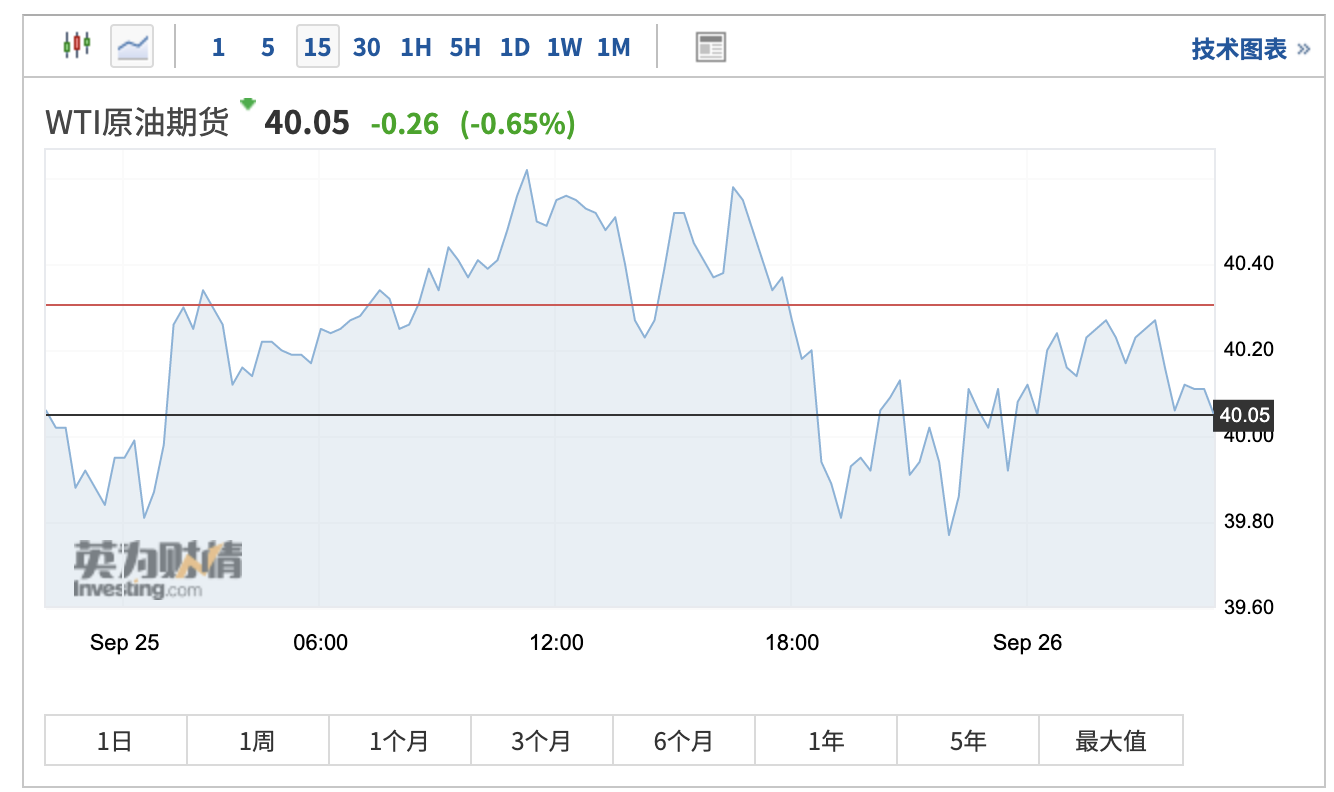Click the 40.05 current price marker
Image resolution: width=1334 pixels, height=792 pixels.
click(1244, 415)
